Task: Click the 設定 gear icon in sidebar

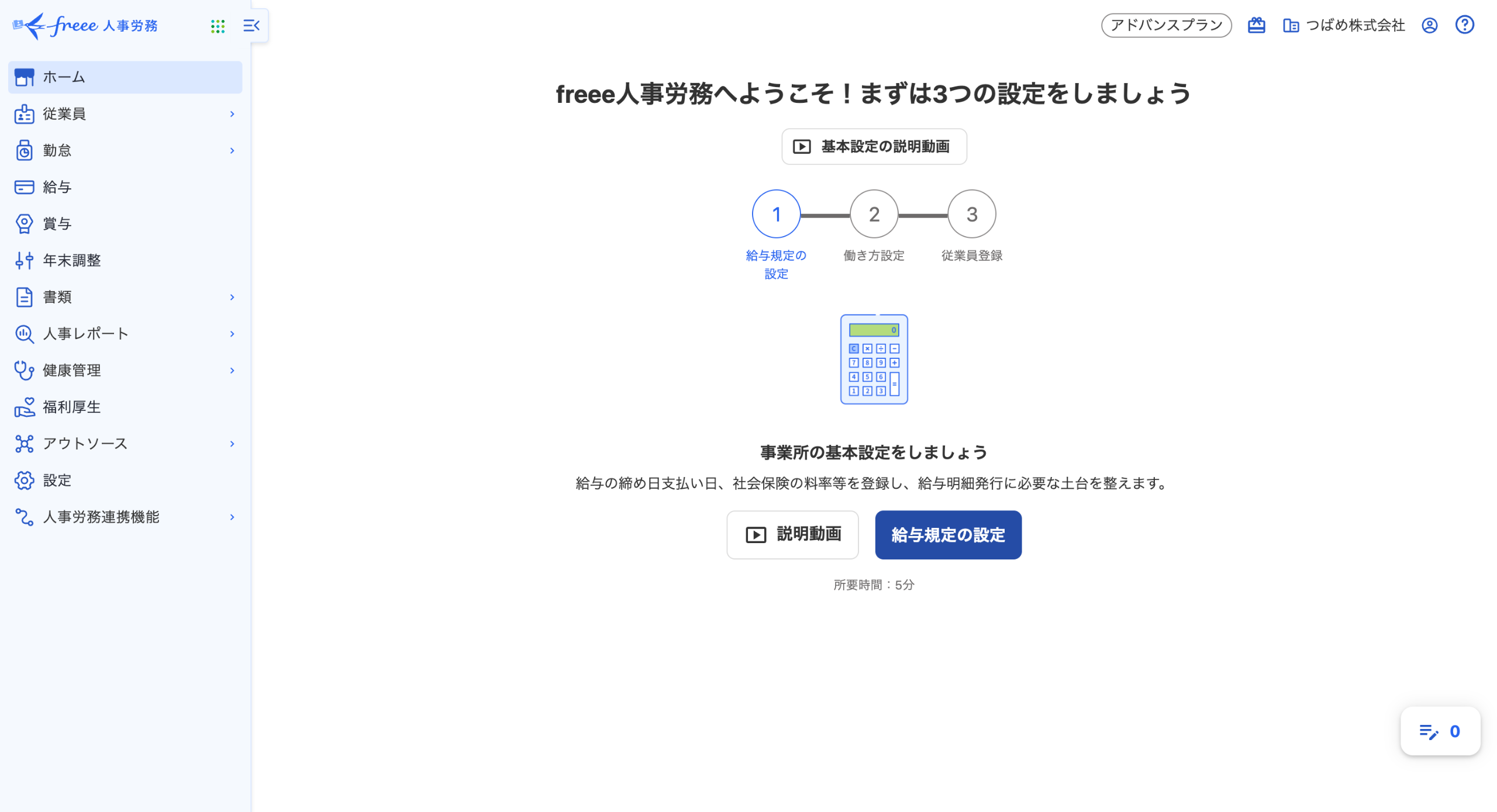Action: (24, 480)
